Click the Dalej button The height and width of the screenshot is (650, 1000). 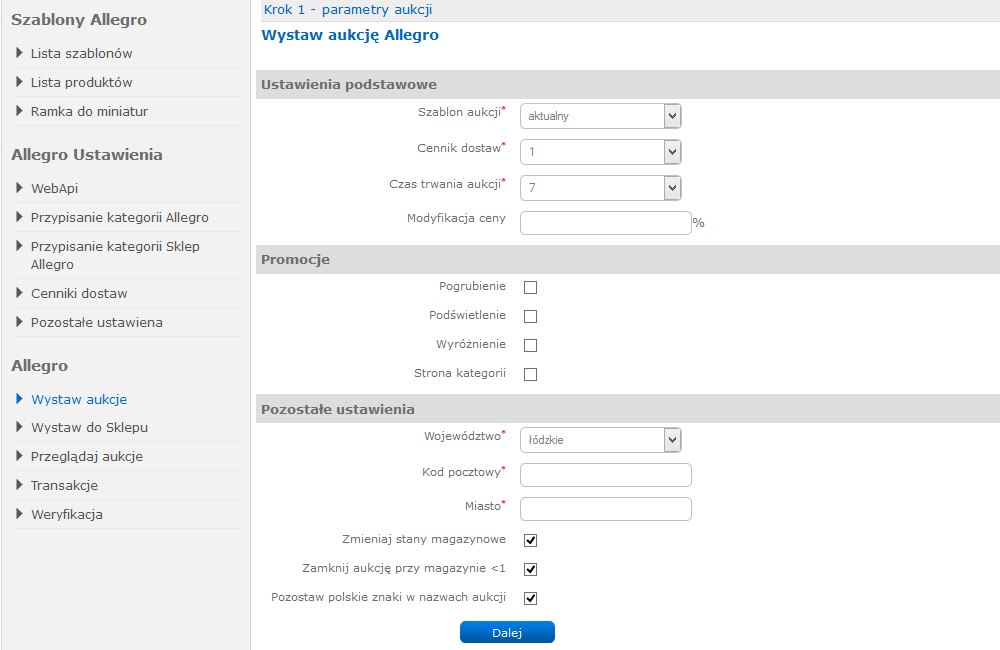pos(508,632)
